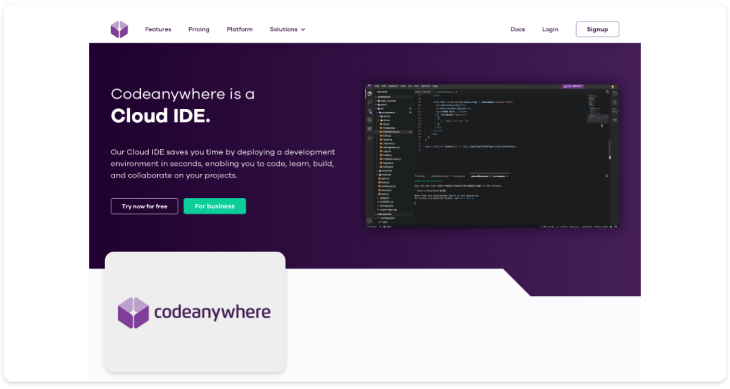Screen dimensions: 730x389
Task: Click the codeanywhere wordmark logo card
Action: (x=195, y=312)
